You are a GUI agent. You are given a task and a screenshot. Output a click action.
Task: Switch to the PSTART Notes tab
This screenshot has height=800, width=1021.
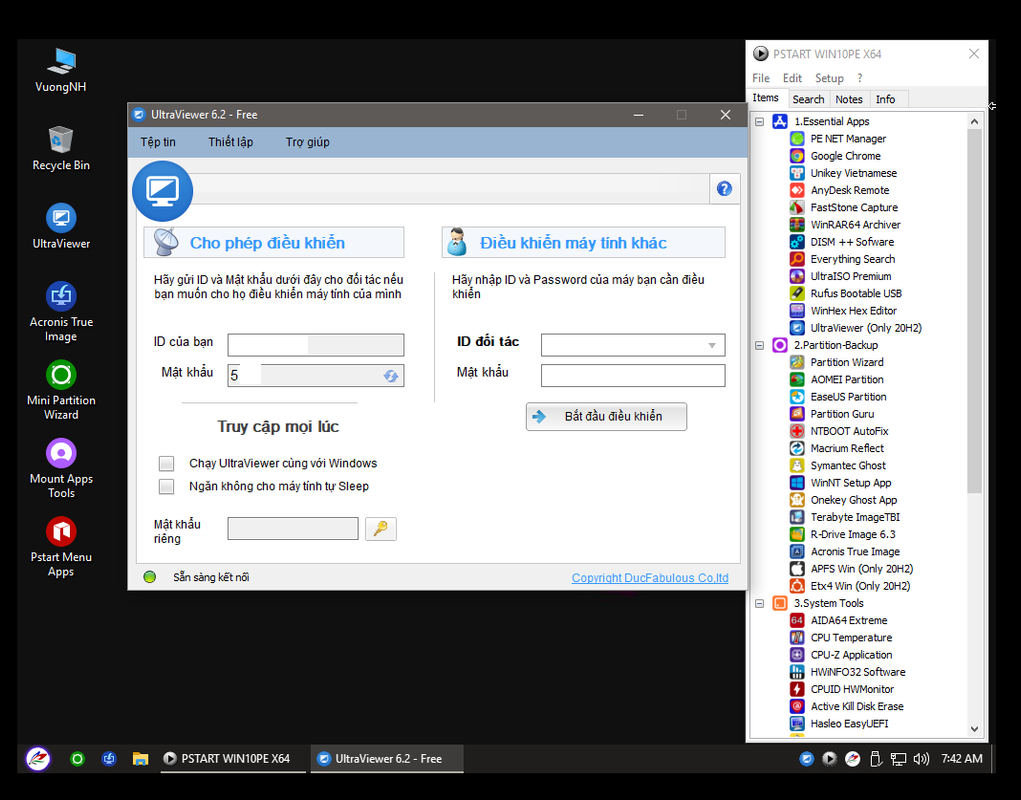click(848, 99)
